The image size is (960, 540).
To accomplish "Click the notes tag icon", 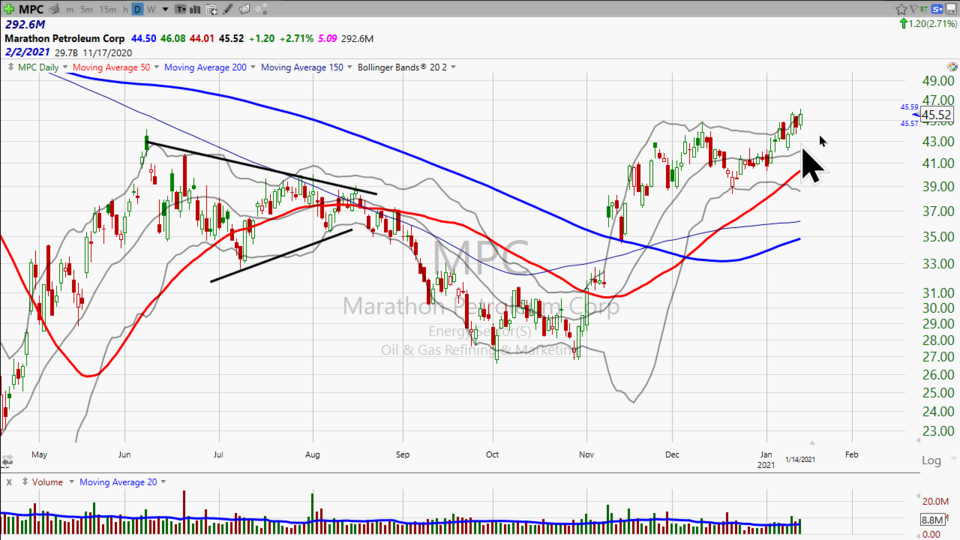I will pos(244,9).
